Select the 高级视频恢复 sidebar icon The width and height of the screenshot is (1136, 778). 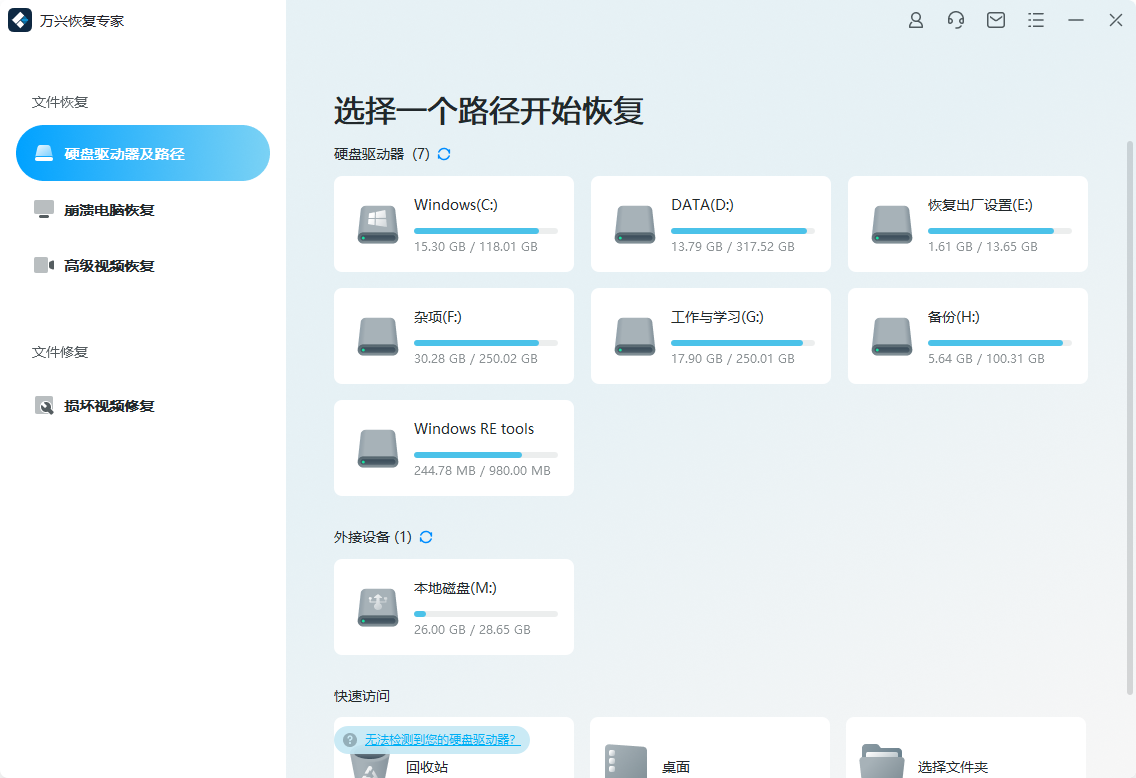[x=44, y=265]
